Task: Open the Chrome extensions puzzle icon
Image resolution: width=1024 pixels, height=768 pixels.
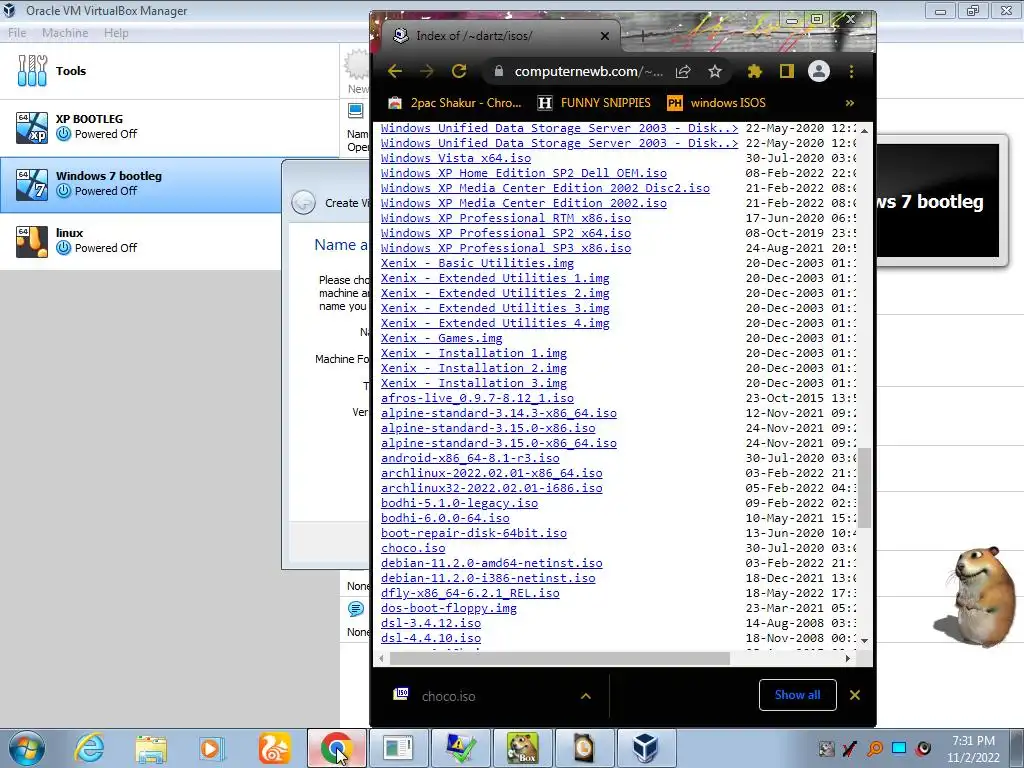Action: (754, 71)
